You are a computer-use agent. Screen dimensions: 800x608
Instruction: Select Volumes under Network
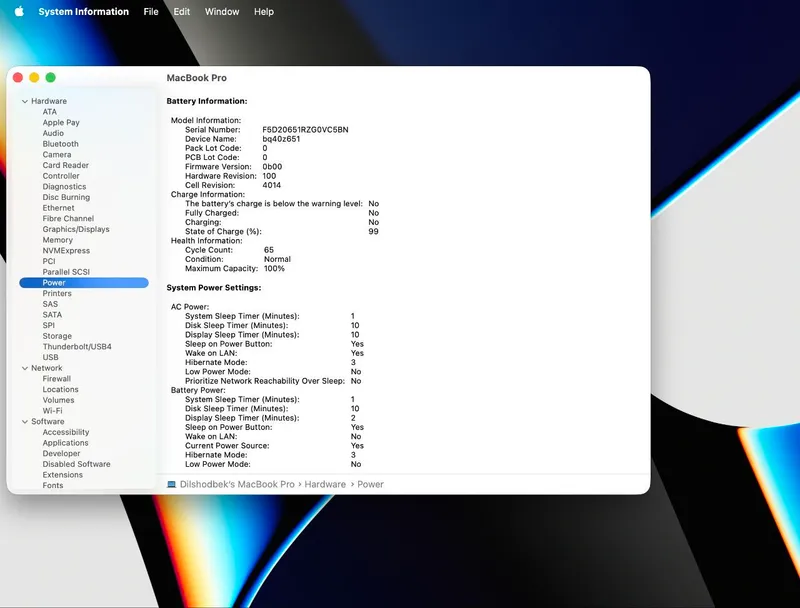(x=58, y=400)
